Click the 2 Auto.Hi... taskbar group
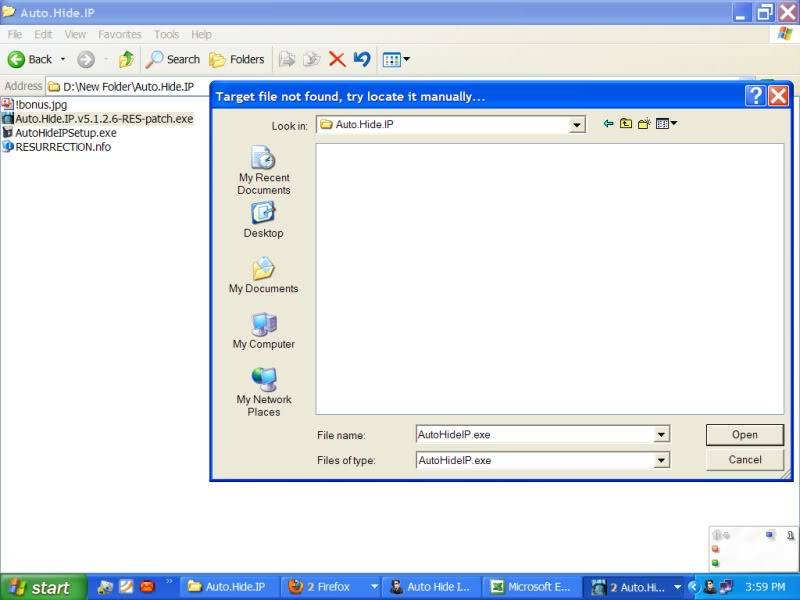The image size is (800, 600). tap(635, 587)
